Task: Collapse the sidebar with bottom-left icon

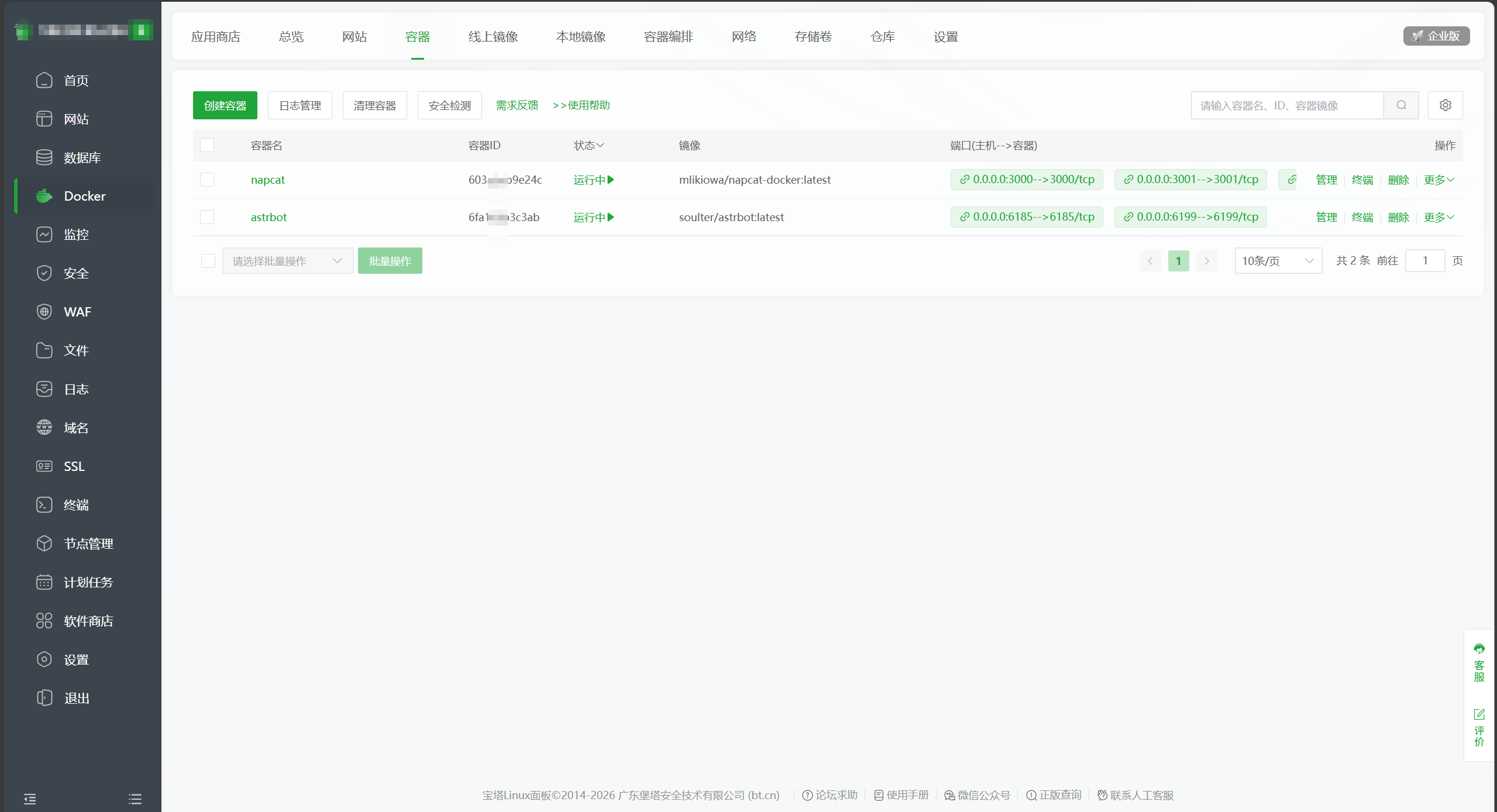Action: 30,799
